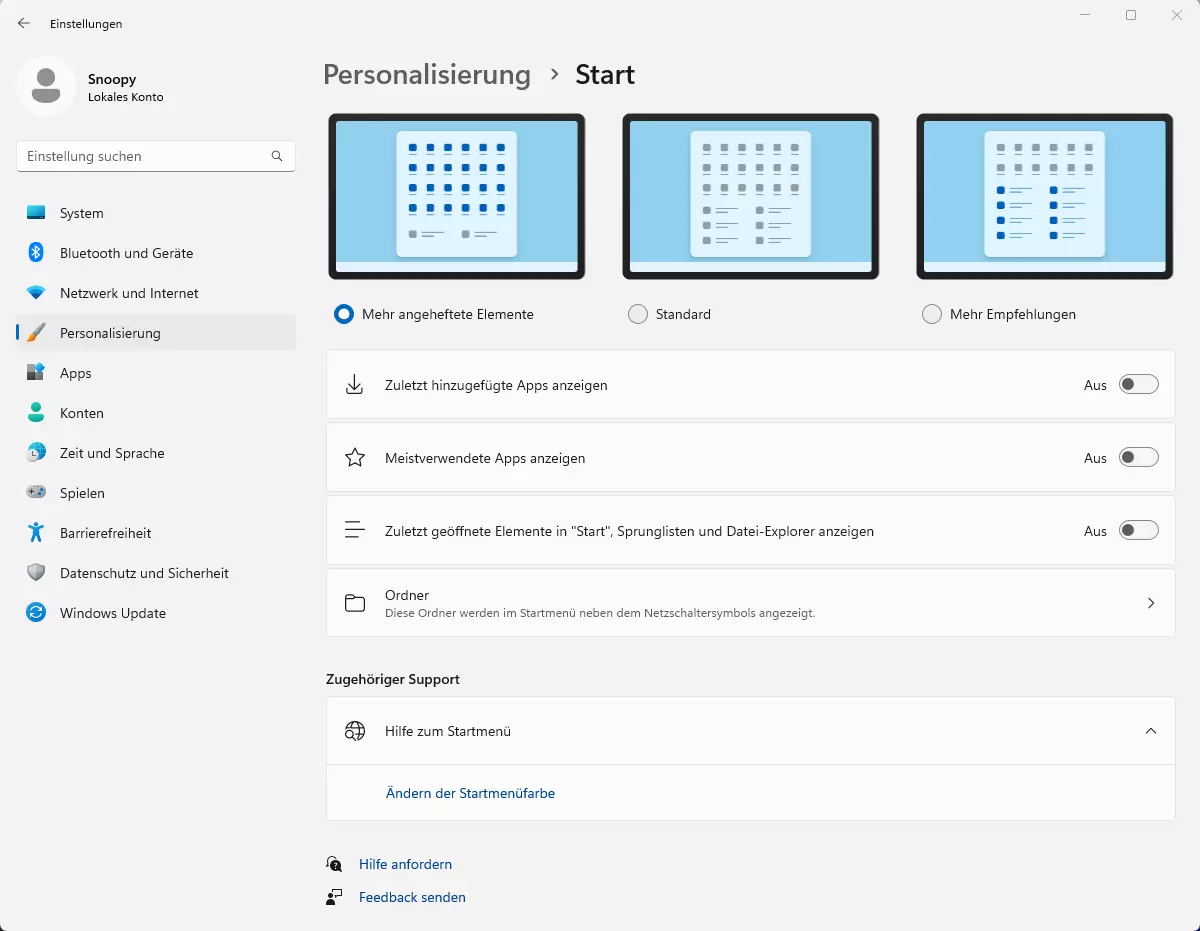The height and width of the screenshot is (931, 1200).
Task: Turn on the Zuletzt geöffnete Elemente switch
Action: pos(1139,531)
